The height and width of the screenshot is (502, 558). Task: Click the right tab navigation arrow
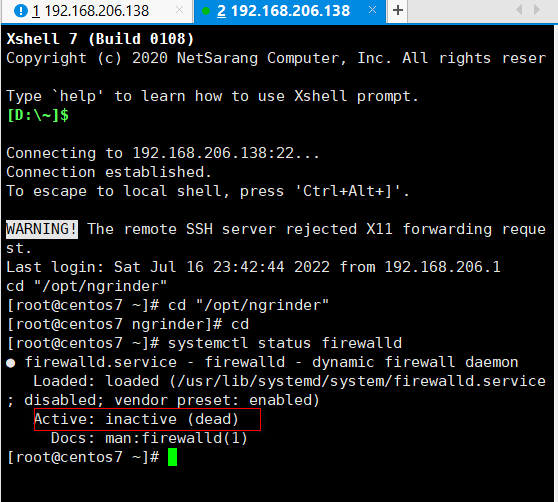pos(537,10)
